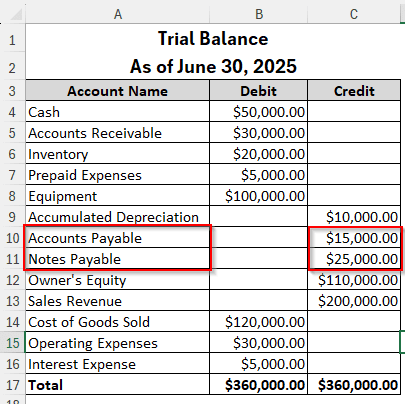The height and width of the screenshot is (404, 405).
Task: Select the Inventory account cell
Action: (x=117, y=154)
